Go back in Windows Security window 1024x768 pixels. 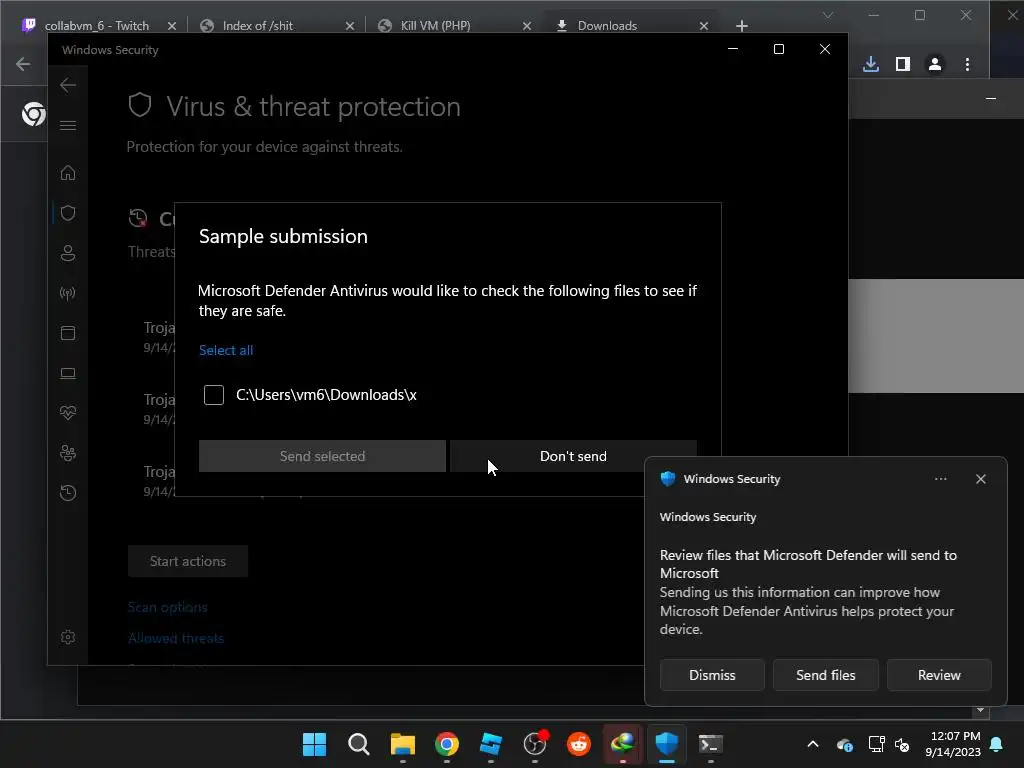click(68, 85)
